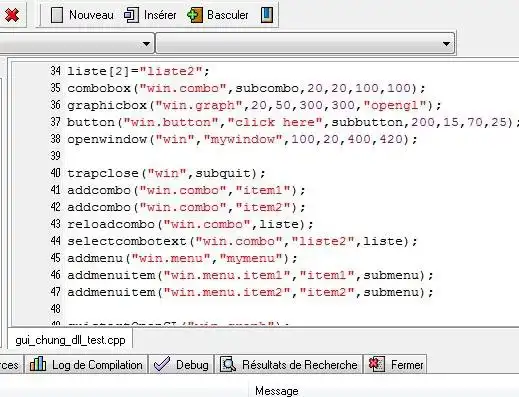Click the red X icon in the toolbar
The image size is (519, 397).
tap(12, 15)
